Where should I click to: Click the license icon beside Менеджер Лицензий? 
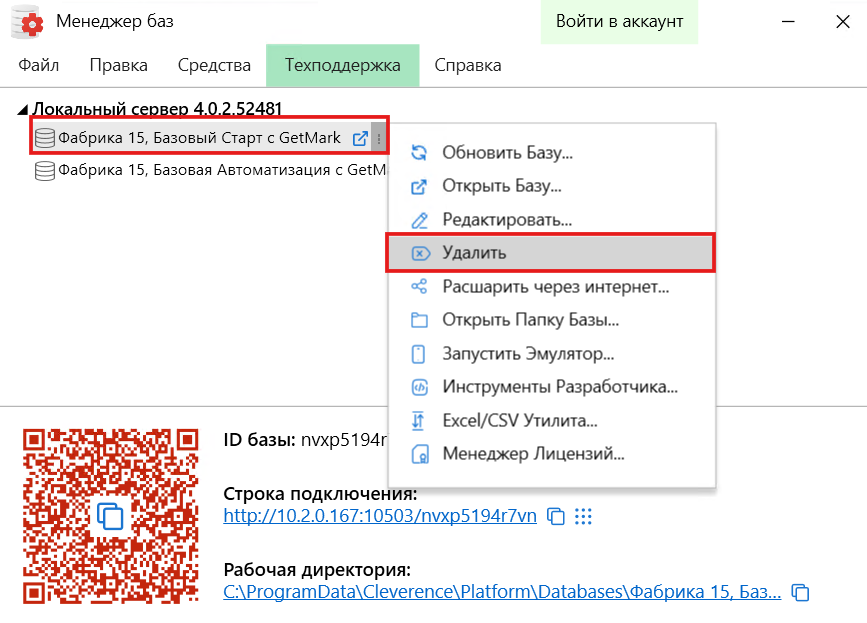(420, 454)
